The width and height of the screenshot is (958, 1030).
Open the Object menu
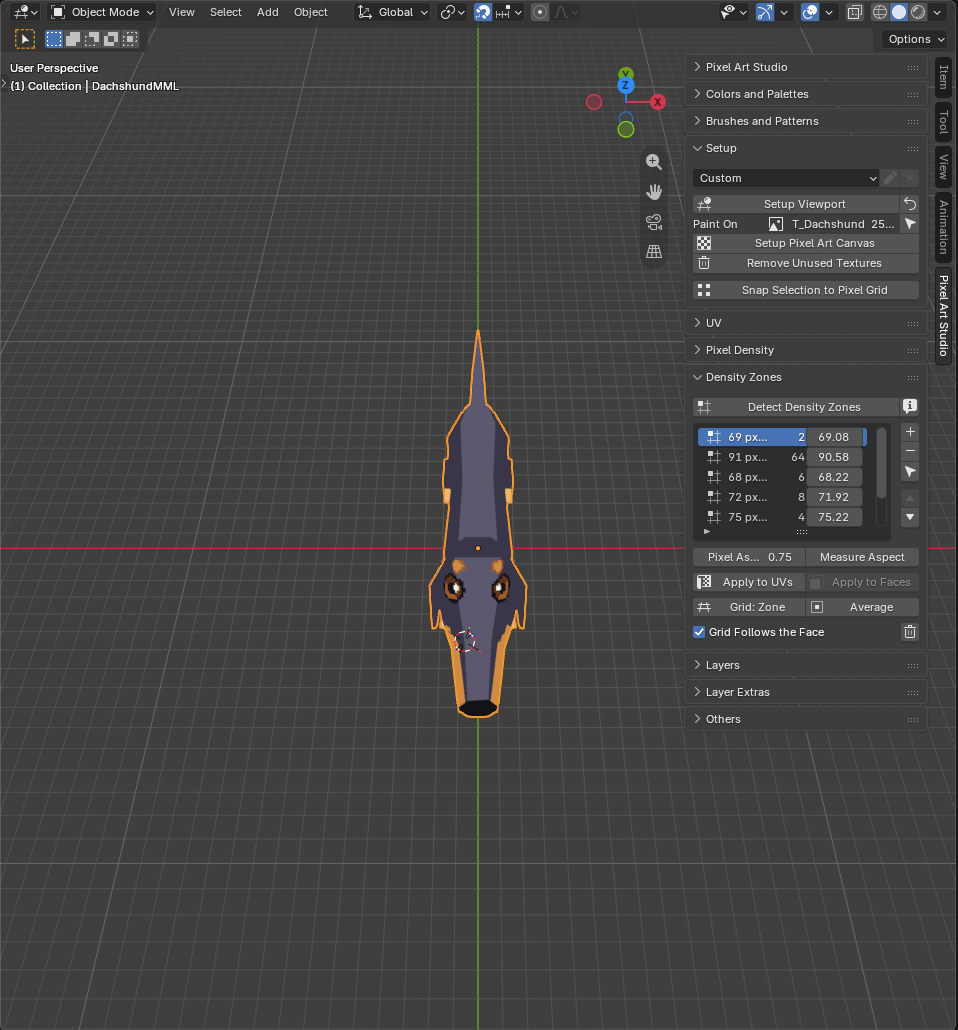(310, 12)
